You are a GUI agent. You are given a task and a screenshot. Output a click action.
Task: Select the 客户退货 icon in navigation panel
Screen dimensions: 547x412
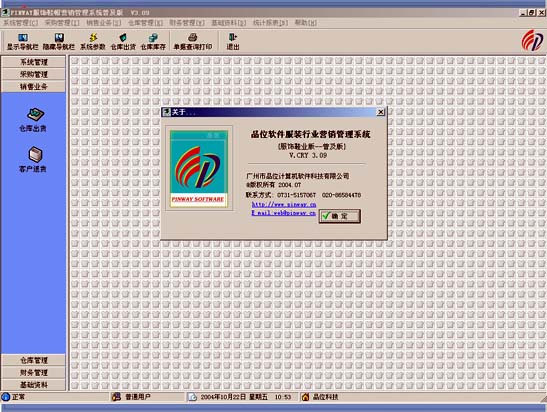tap(35, 155)
